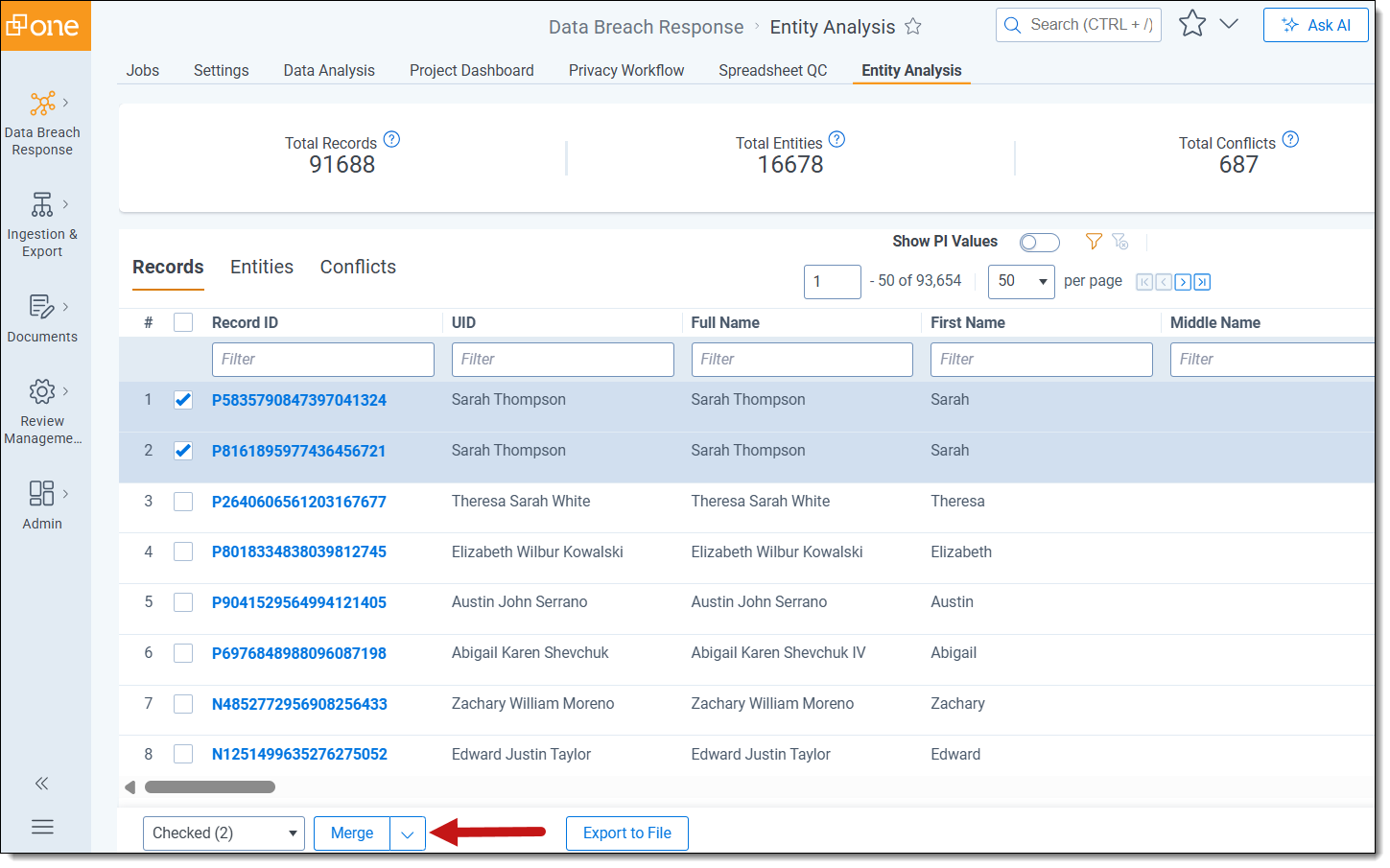
Task: Collapse the sidebar with double-chevron icon
Action: [41, 784]
